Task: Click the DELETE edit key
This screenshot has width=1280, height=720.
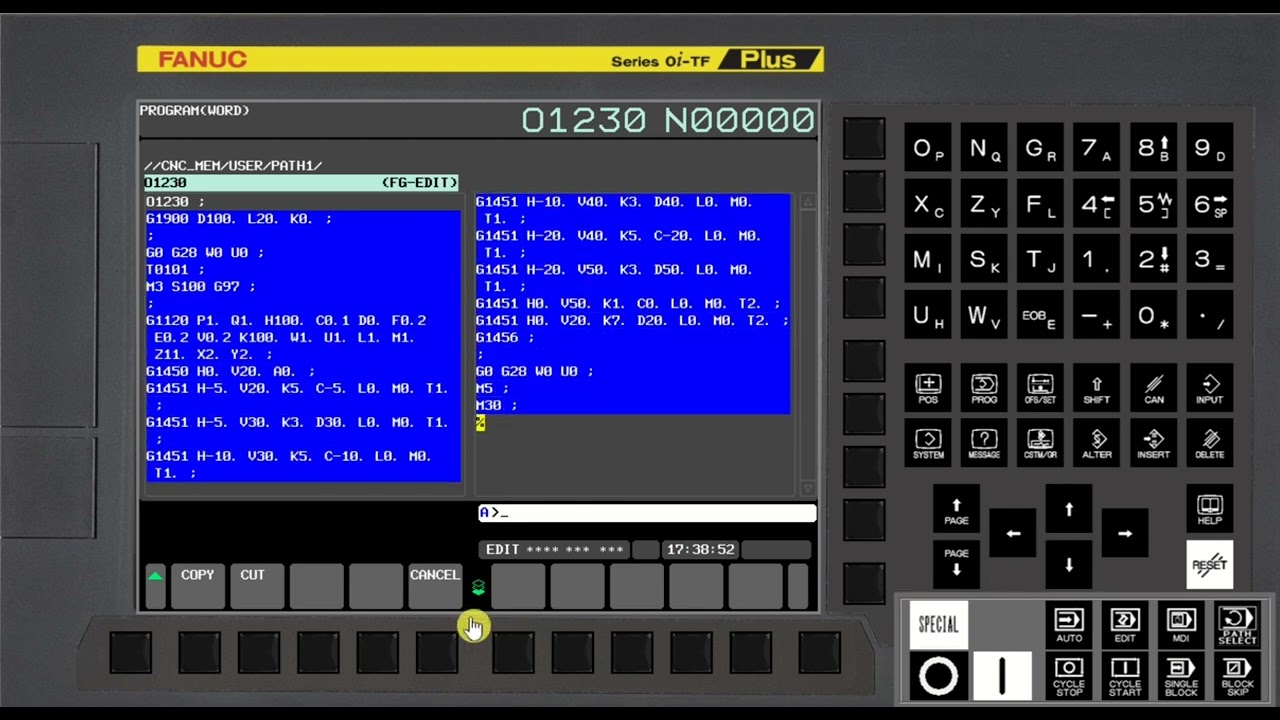Action: coord(1209,444)
